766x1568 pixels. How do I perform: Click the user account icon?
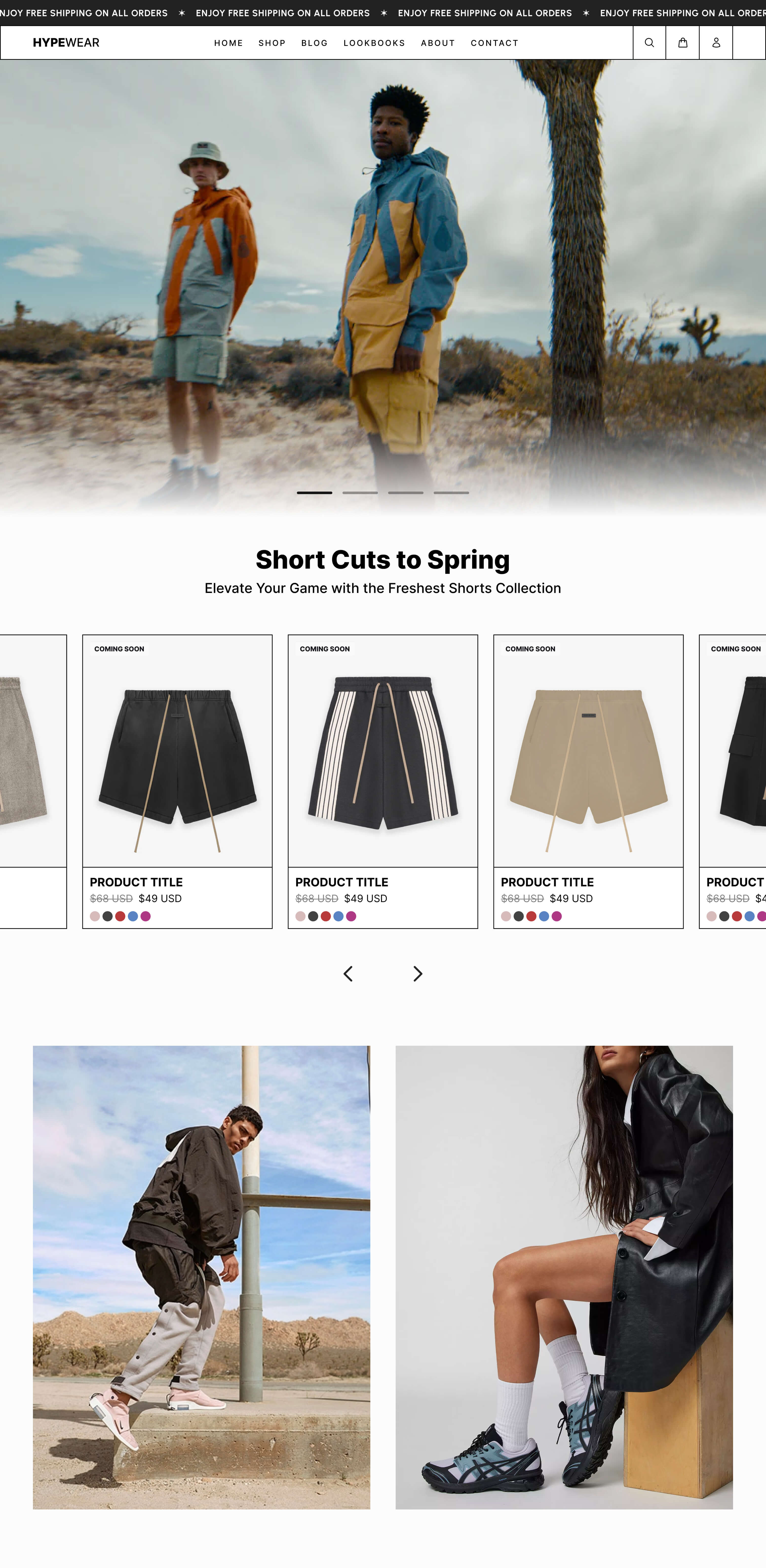[716, 43]
